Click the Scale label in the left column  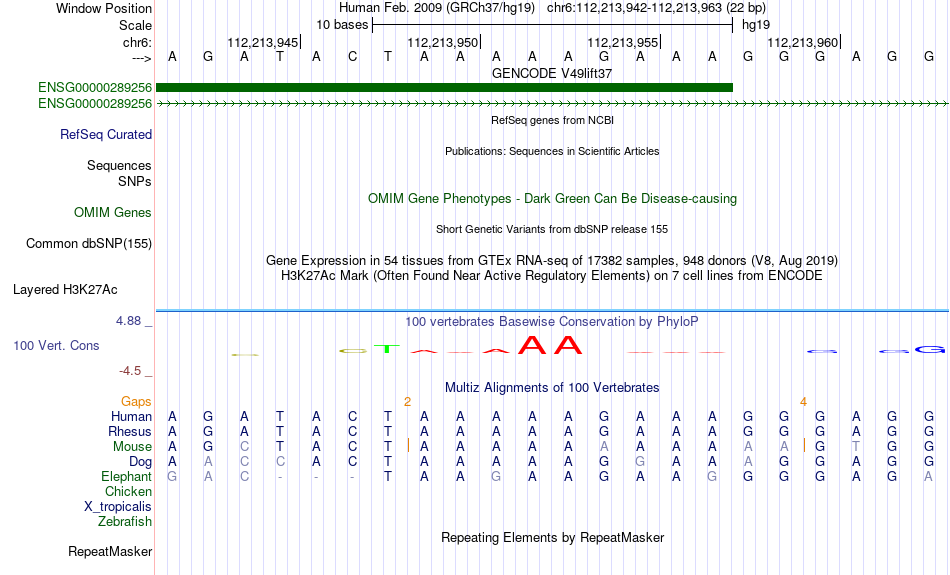(x=135, y=25)
